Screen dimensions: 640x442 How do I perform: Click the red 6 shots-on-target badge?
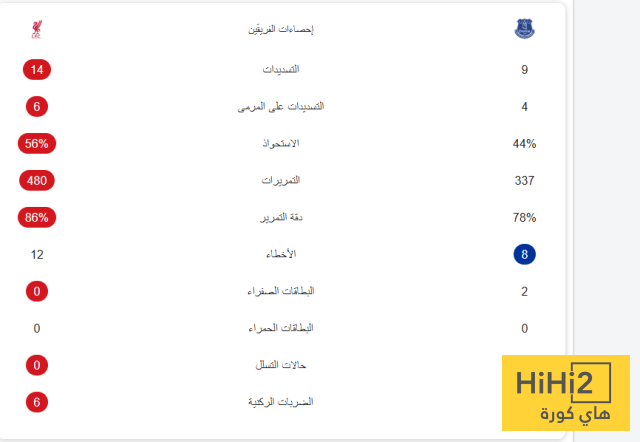coord(37,107)
